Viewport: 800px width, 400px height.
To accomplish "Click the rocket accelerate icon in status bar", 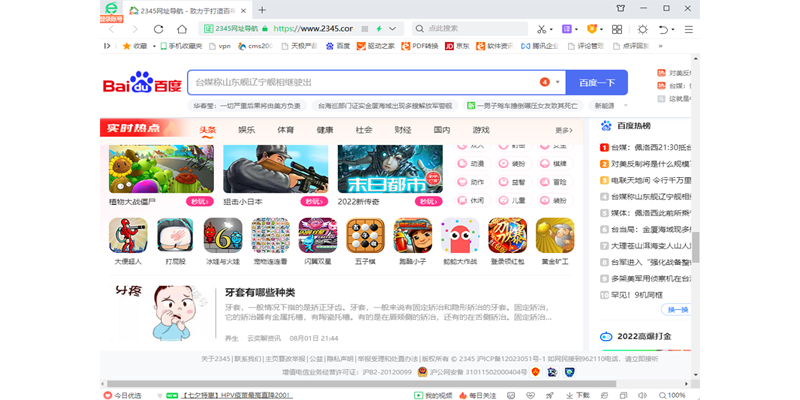I will 549,395.
